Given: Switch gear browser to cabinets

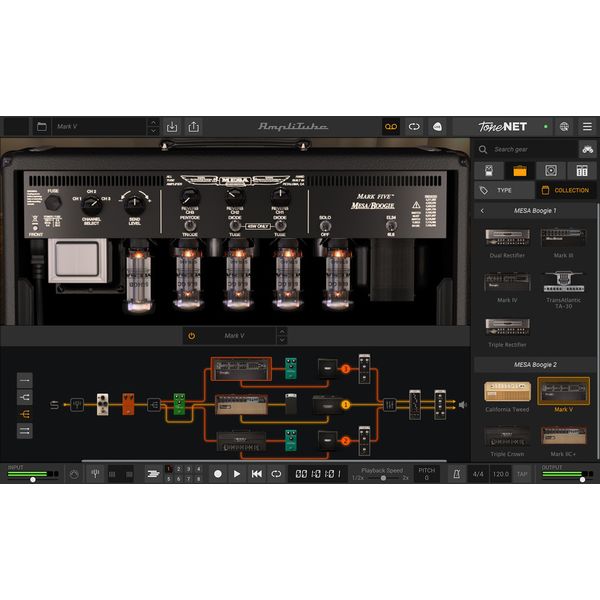Looking at the screenshot, I should [551, 171].
